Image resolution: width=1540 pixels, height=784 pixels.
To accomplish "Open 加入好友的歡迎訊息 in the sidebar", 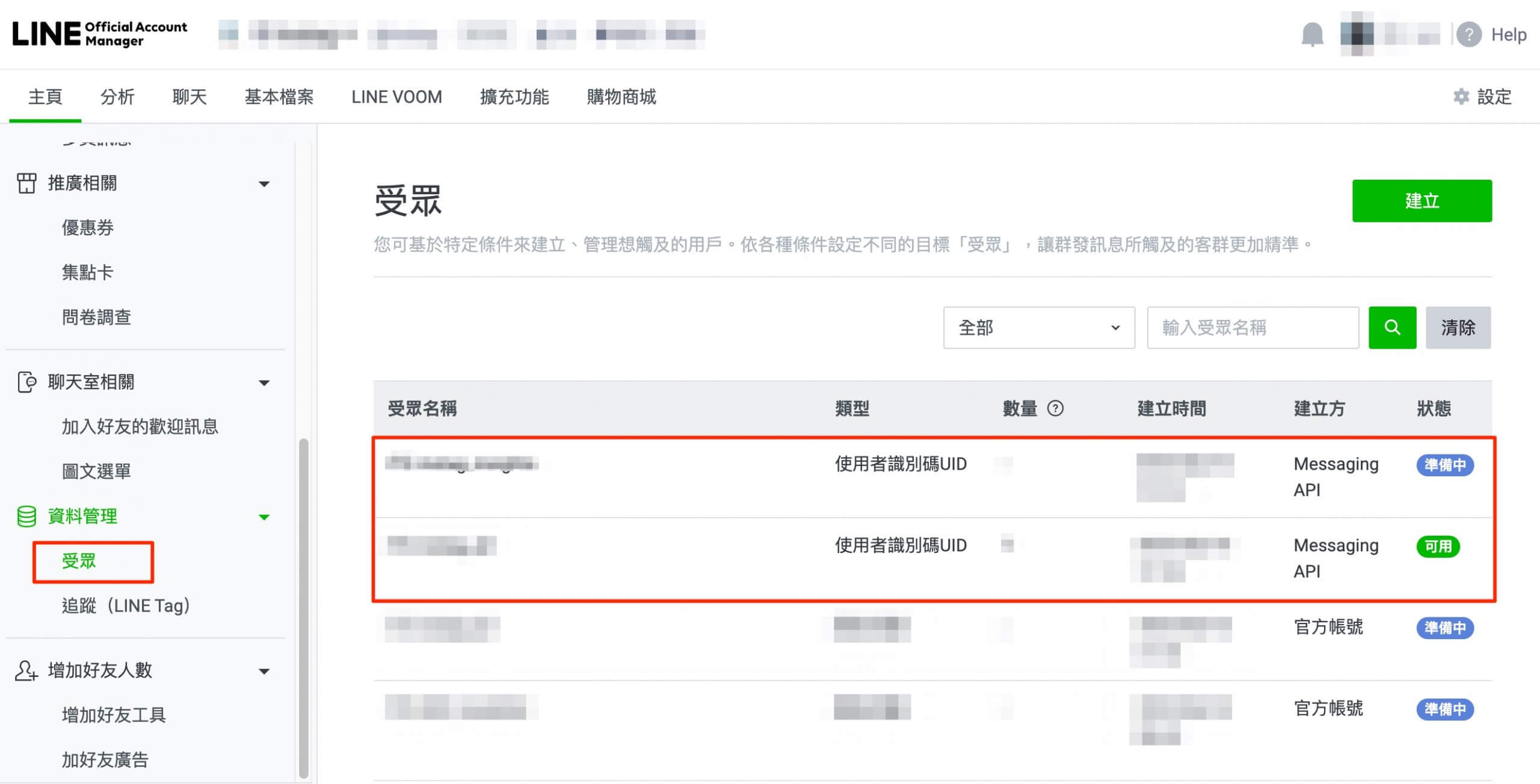I will click(140, 426).
